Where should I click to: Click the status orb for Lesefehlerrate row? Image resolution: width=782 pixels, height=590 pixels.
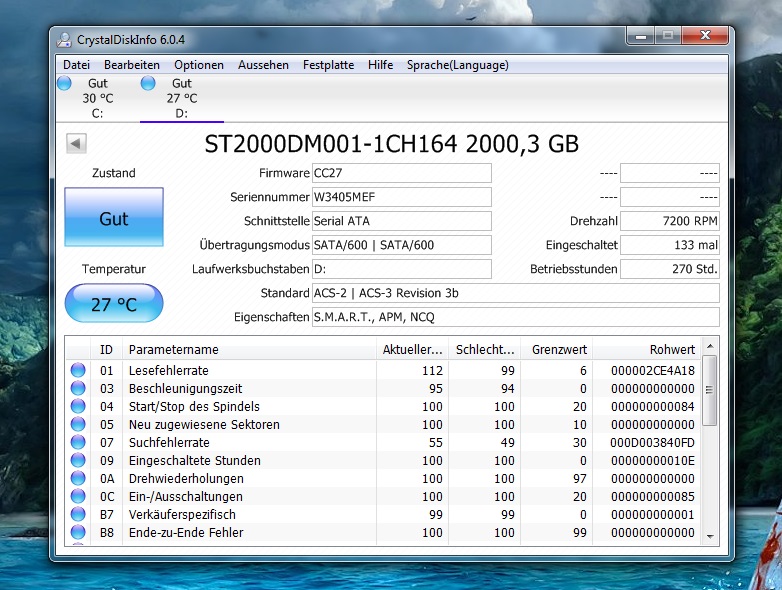(78, 370)
